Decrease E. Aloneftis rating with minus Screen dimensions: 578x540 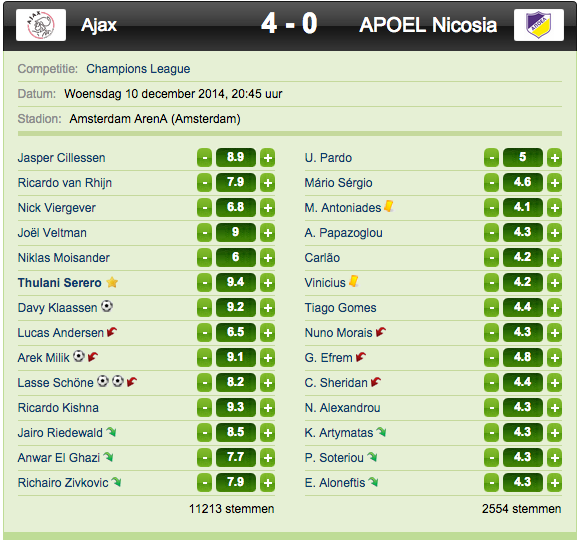point(491,482)
